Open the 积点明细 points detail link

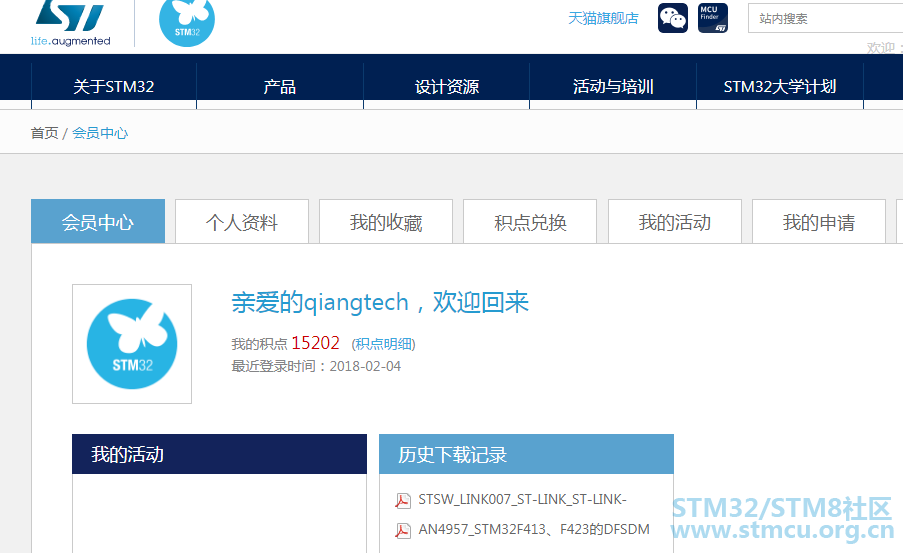(384, 344)
